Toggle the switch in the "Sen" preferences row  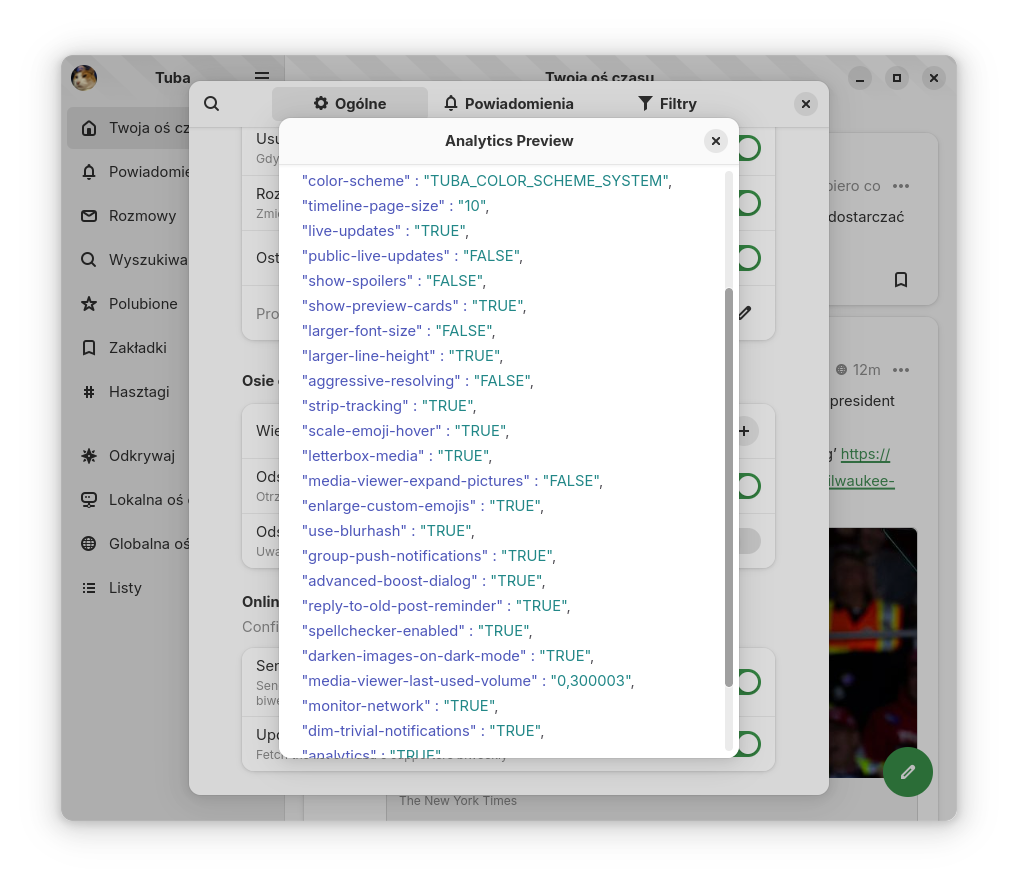coord(748,682)
